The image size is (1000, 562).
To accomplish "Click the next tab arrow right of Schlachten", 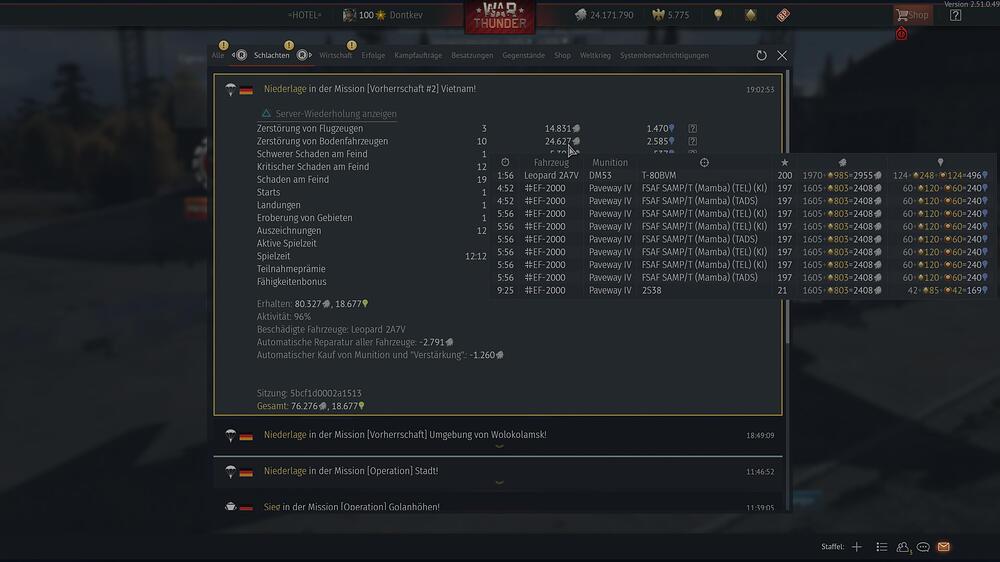I will 304,55.
